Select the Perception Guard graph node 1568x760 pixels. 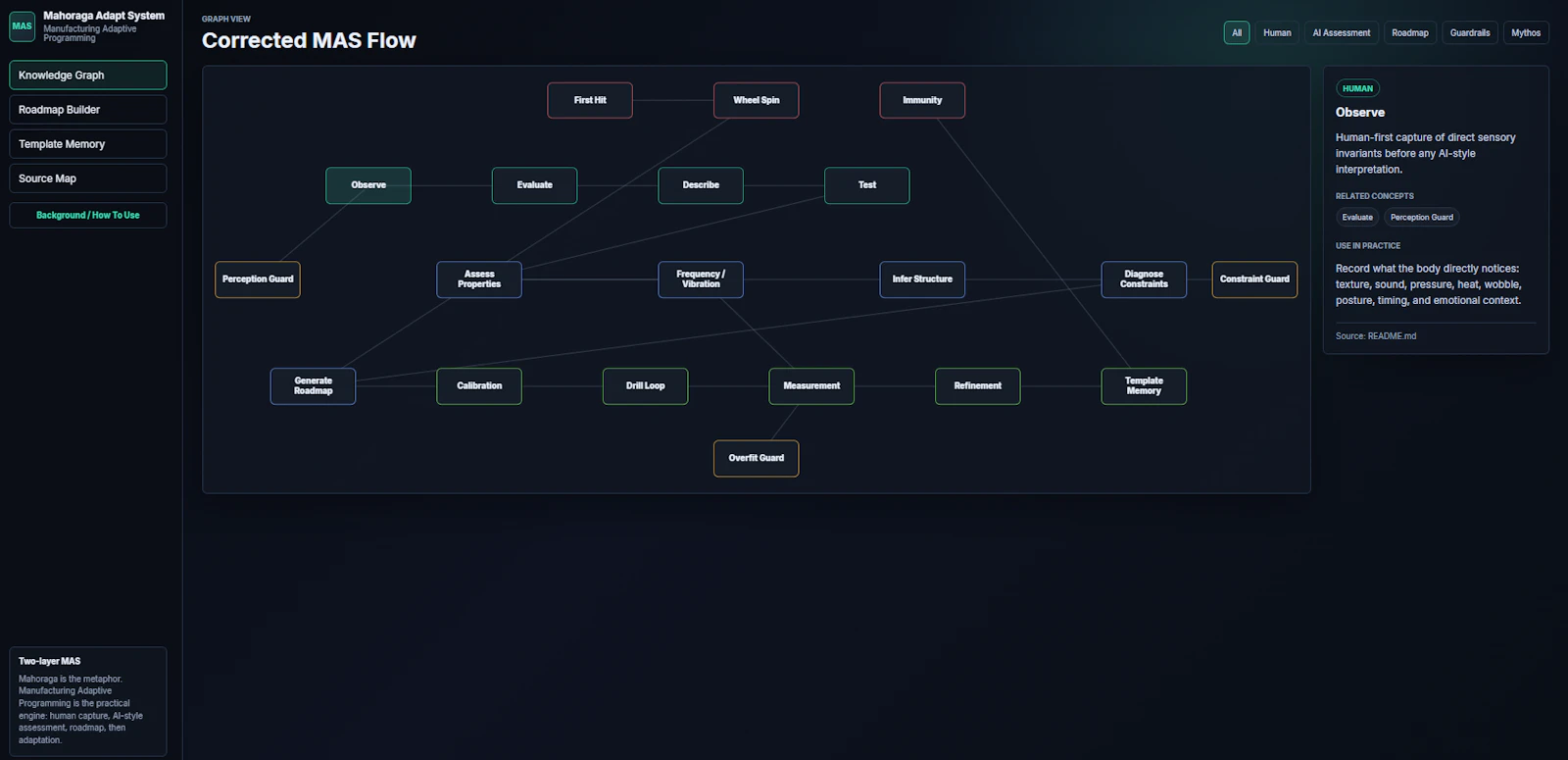pos(258,279)
